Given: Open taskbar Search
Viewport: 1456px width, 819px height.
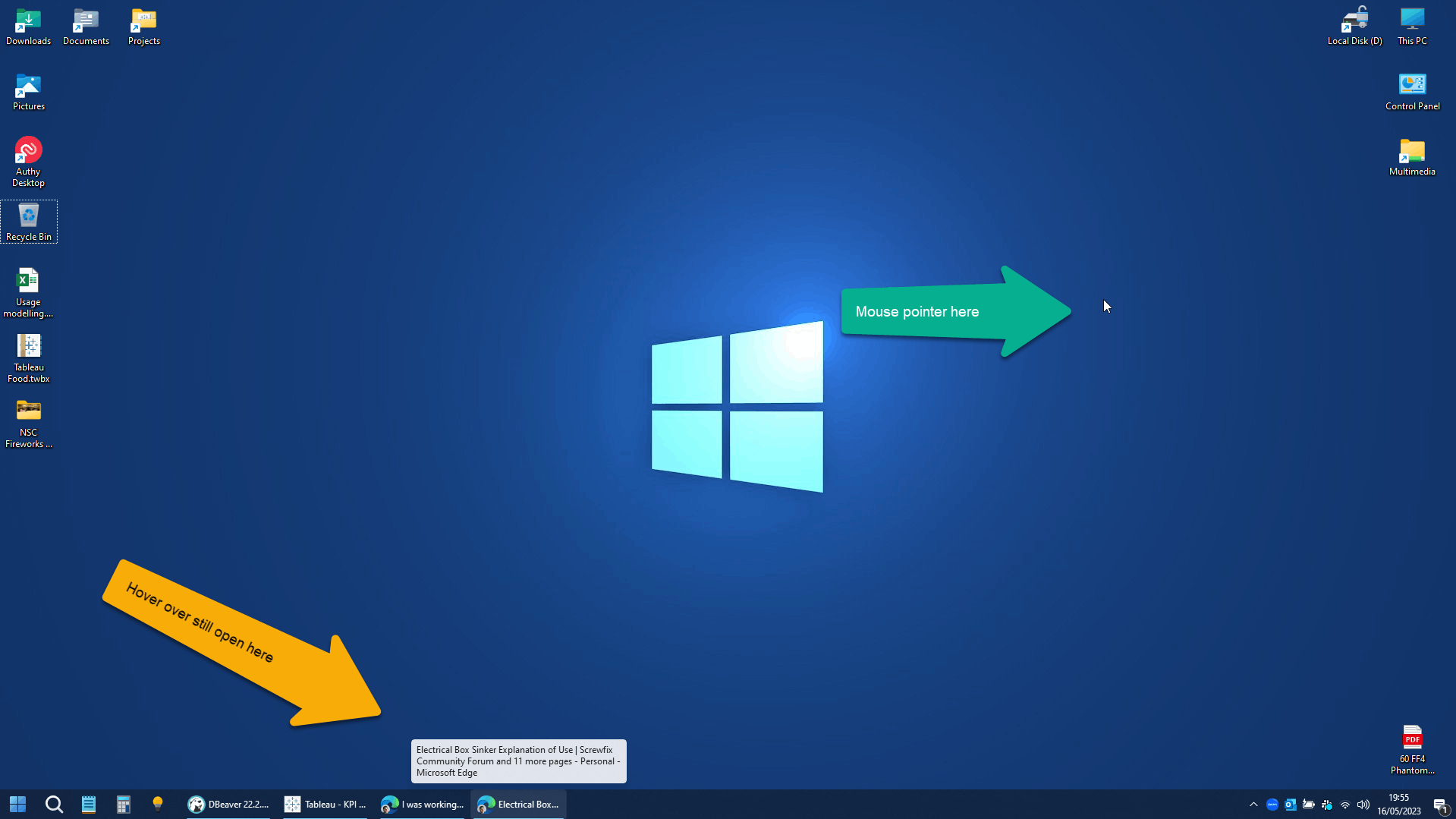Looking at the screenshot, I should [54, 805].
